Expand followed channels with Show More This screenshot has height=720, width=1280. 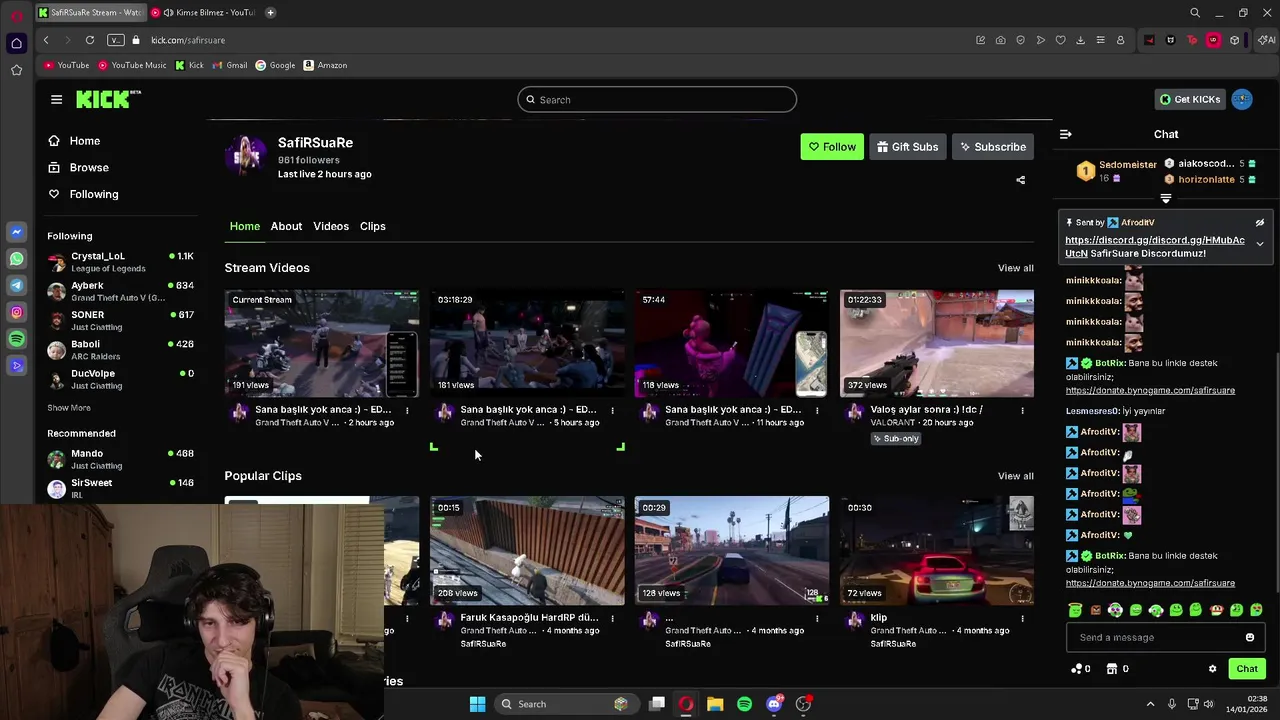point(69,408)
